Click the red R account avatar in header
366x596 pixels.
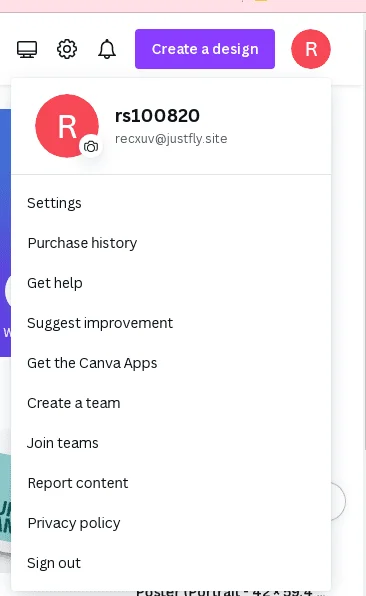pyautogui.click(x=311, y=49)
